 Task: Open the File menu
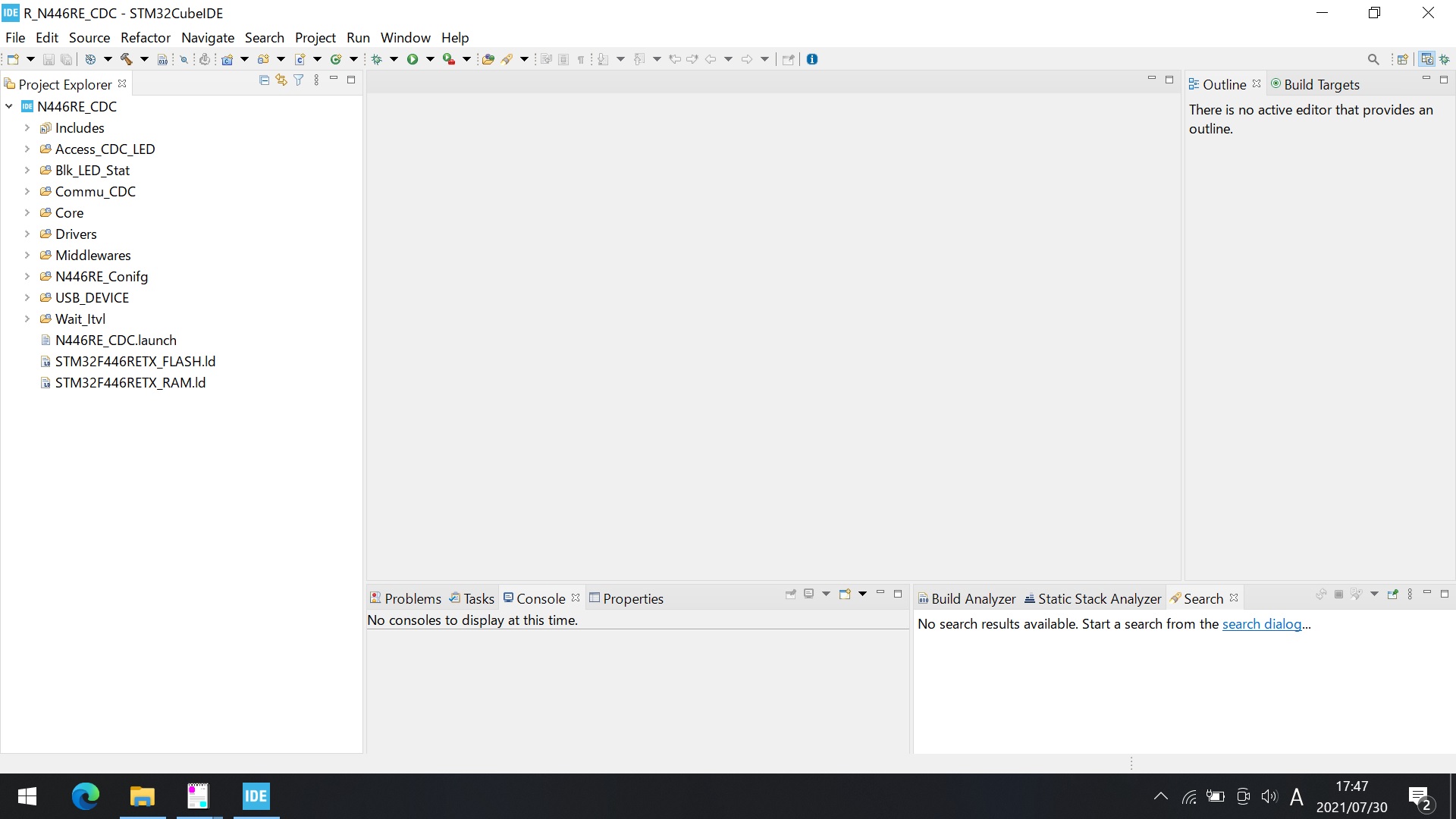point(15,37)
